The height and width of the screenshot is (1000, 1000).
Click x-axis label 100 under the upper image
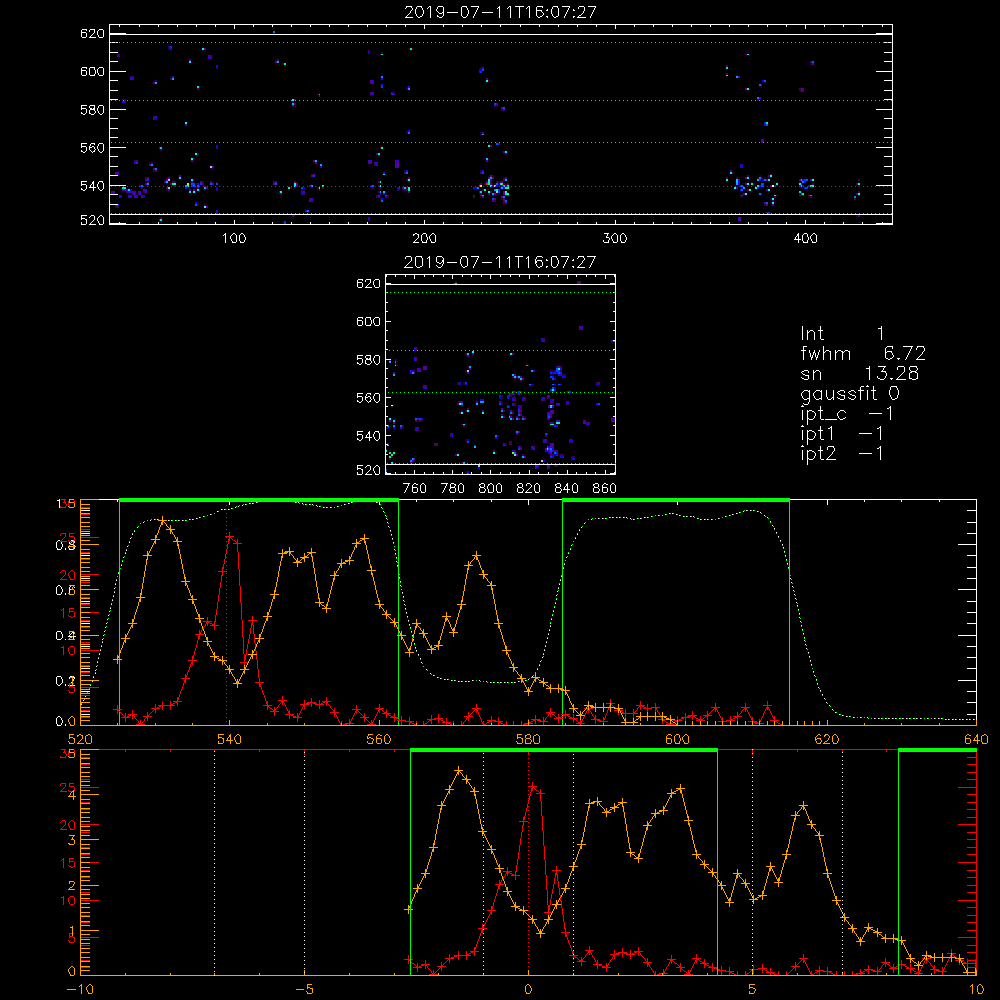click(x=234, y=239)
